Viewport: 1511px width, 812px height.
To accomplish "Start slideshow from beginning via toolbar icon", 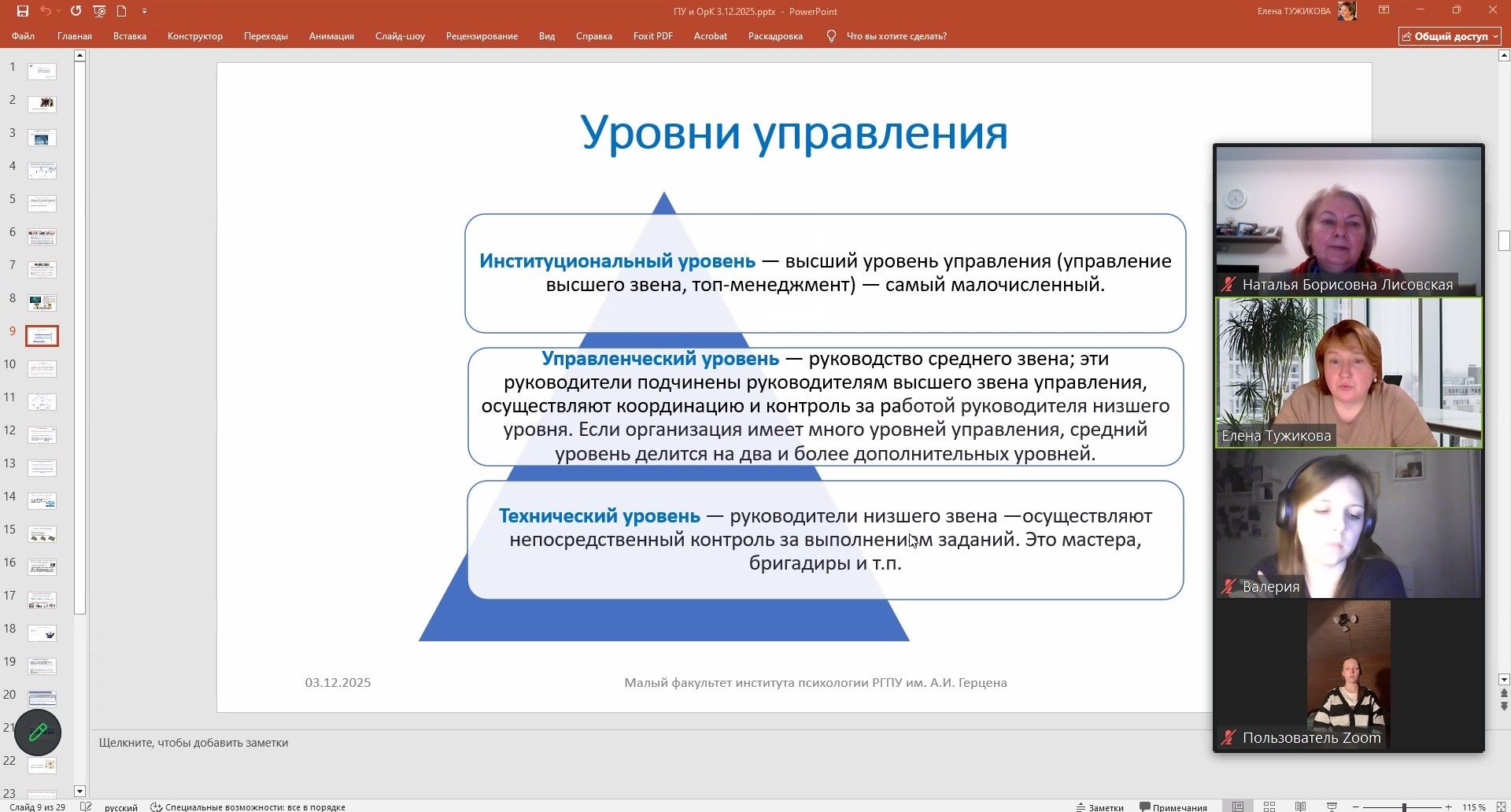I will (99, 11).
